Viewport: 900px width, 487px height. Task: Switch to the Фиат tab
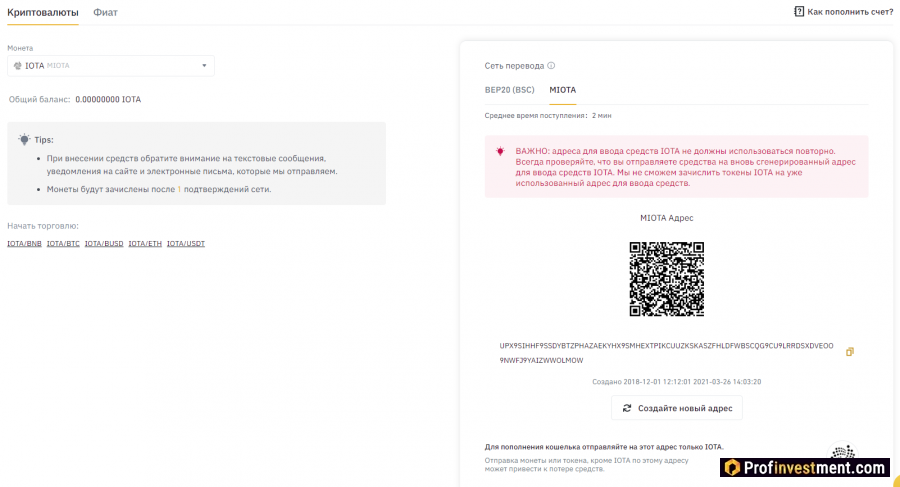pyautogui.click(x=106, y=13)
